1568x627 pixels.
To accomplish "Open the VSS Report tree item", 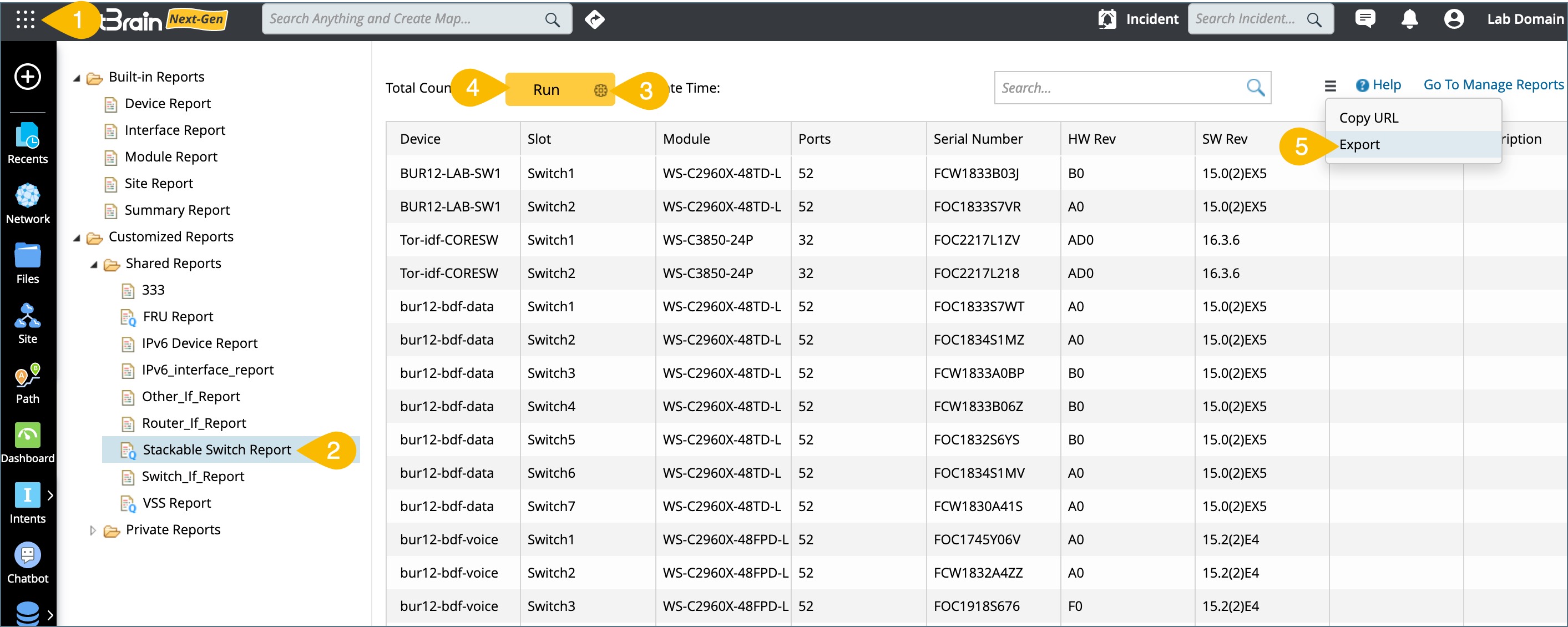I will tap(176, 503).
